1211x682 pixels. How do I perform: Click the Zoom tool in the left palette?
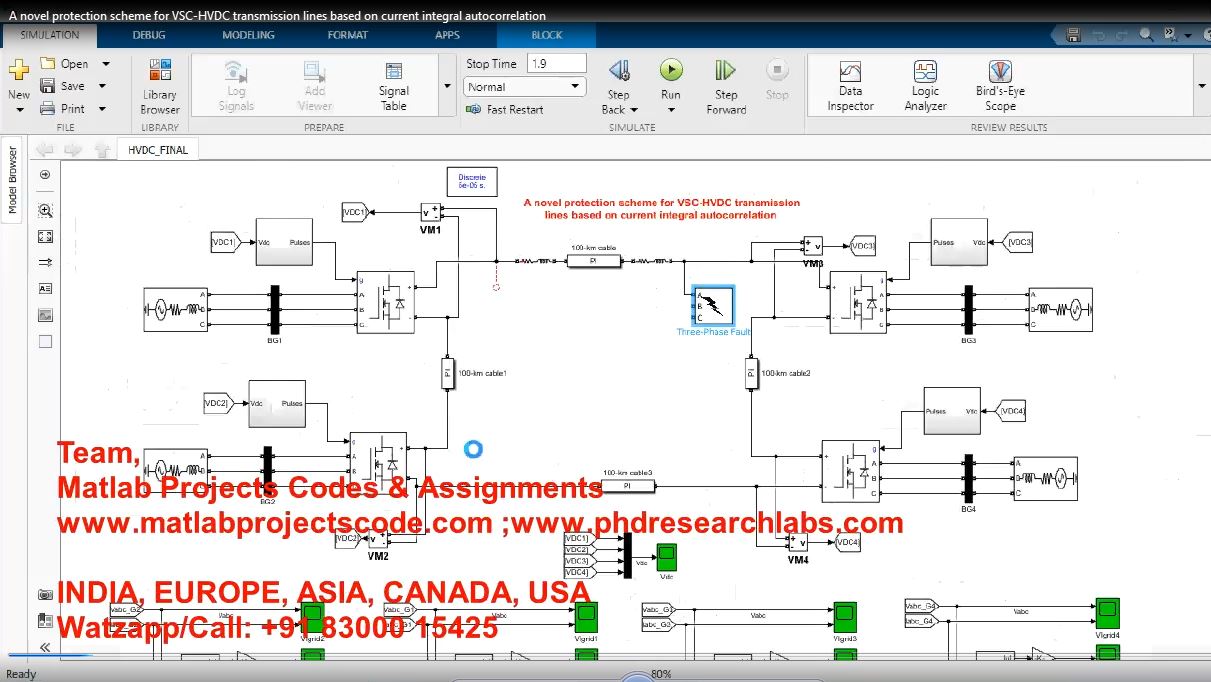click(45, 211)
